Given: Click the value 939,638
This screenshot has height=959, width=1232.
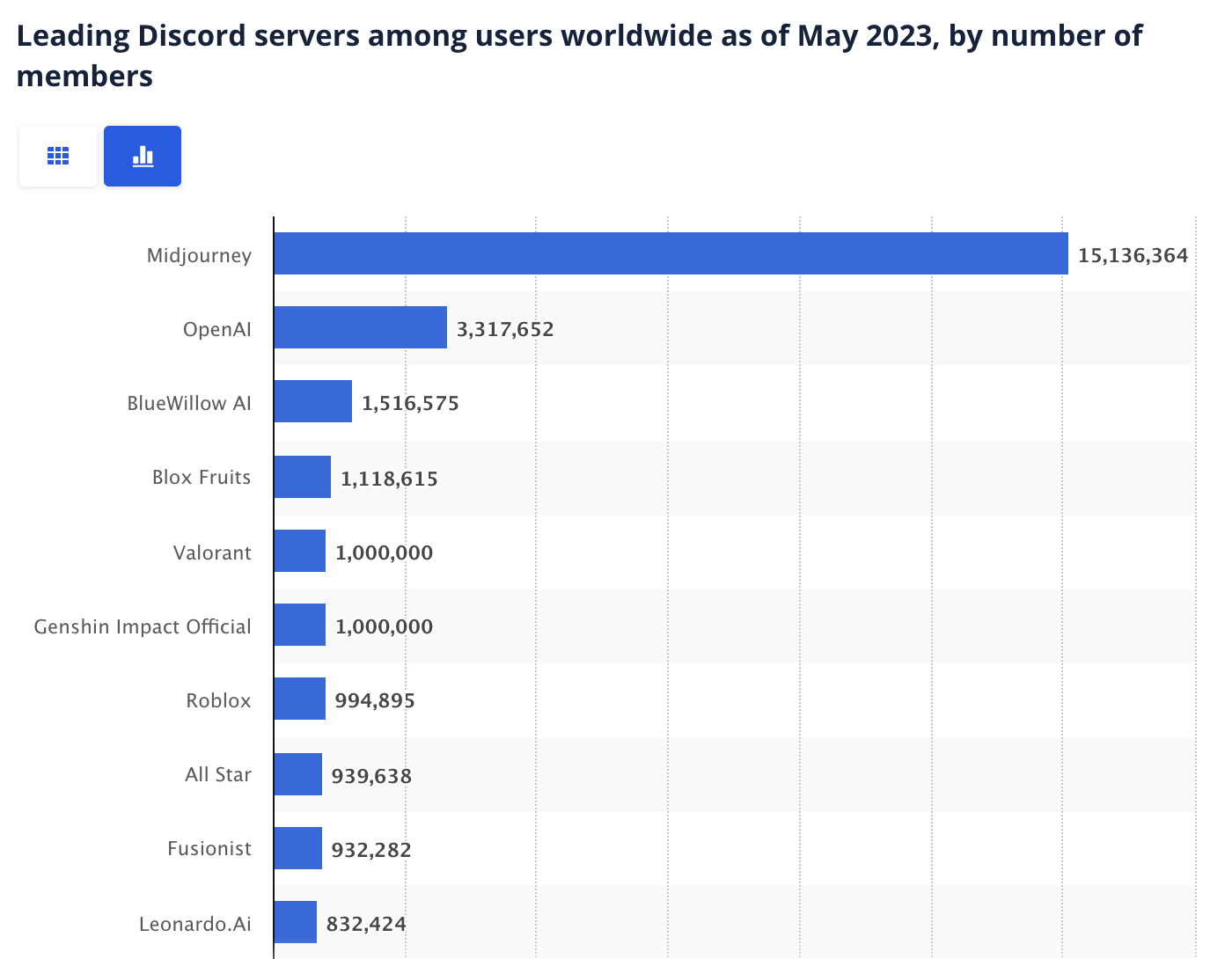Looking at the screenshot, I should (x=371, y=776).
